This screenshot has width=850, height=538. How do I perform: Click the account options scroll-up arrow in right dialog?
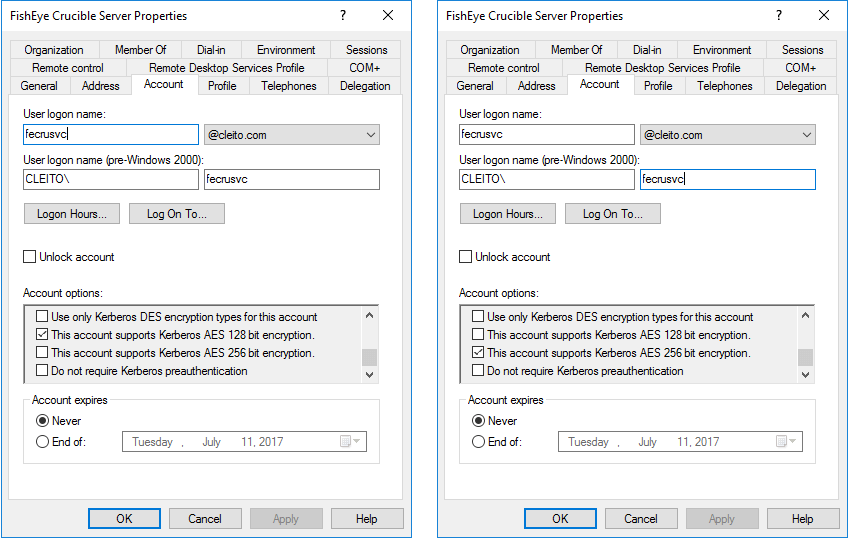tap(806, 315)
